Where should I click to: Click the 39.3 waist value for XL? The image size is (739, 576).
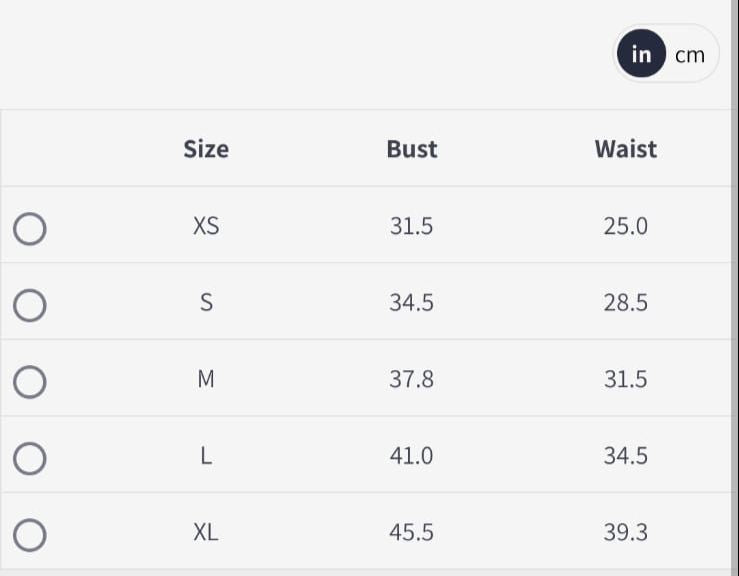[626, 532]
